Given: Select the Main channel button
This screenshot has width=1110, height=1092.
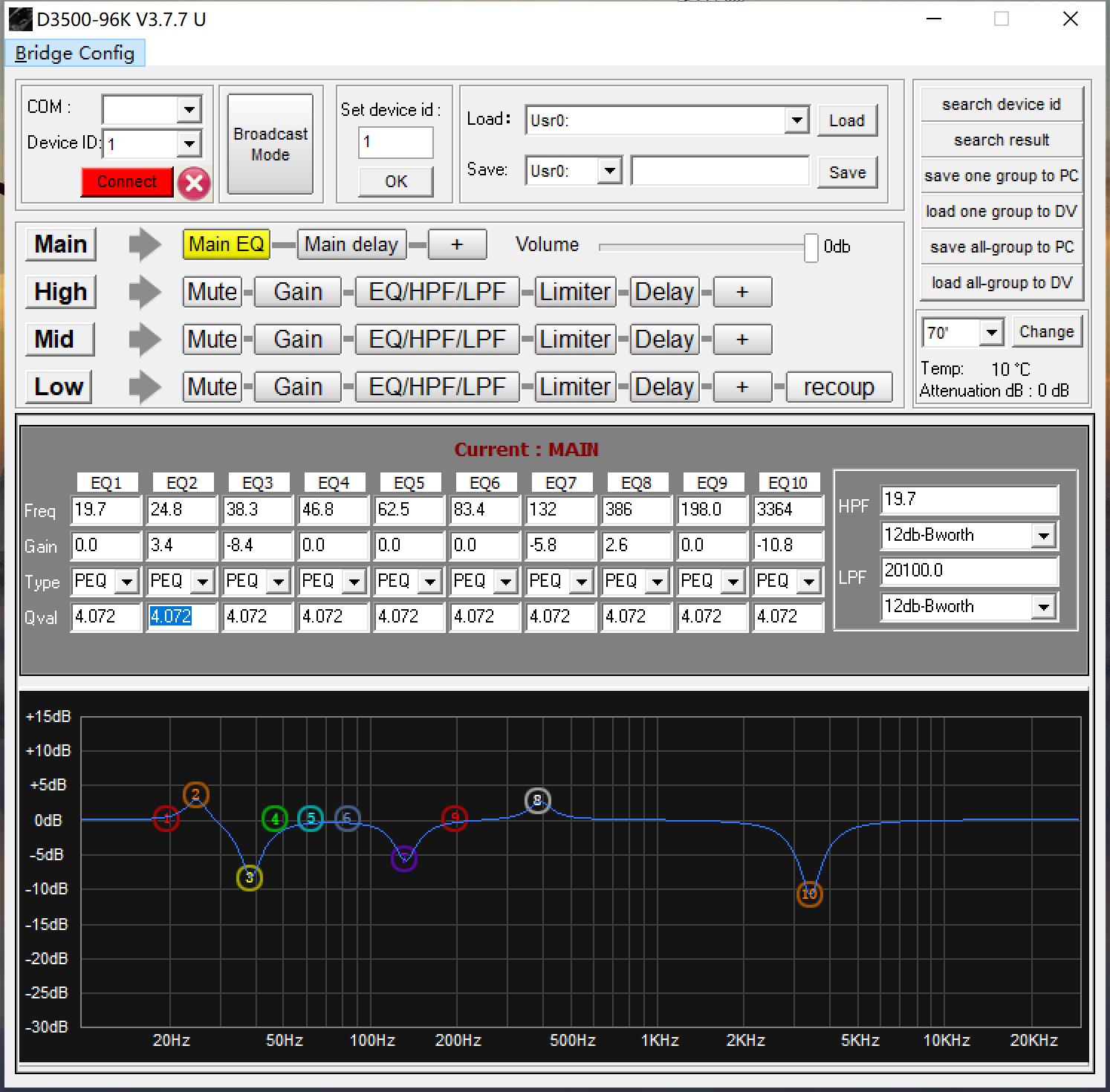Looking at the screenshot, I should 61,244.
